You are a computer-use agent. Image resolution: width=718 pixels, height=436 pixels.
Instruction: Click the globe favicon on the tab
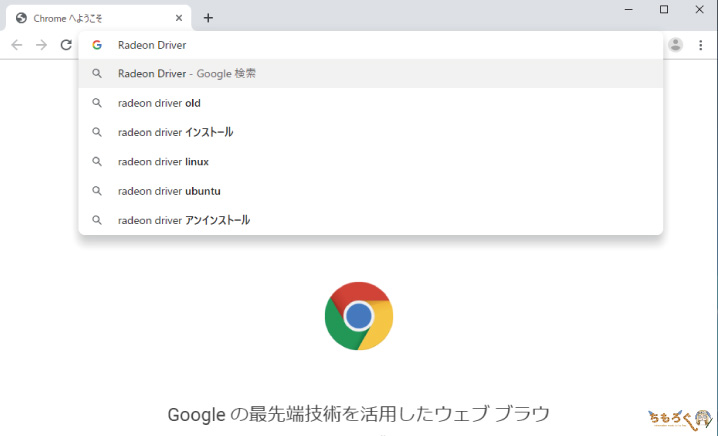coord(21,18)
